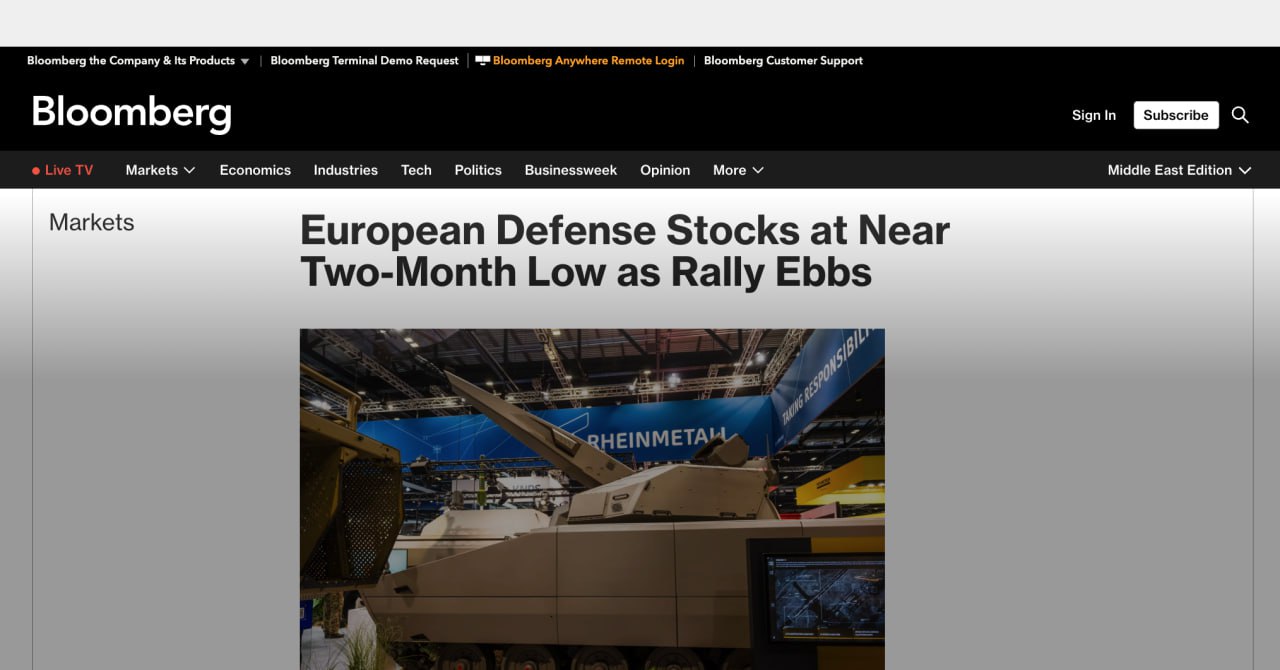Select Politics in the navigation bar

(x=478, y=170)
